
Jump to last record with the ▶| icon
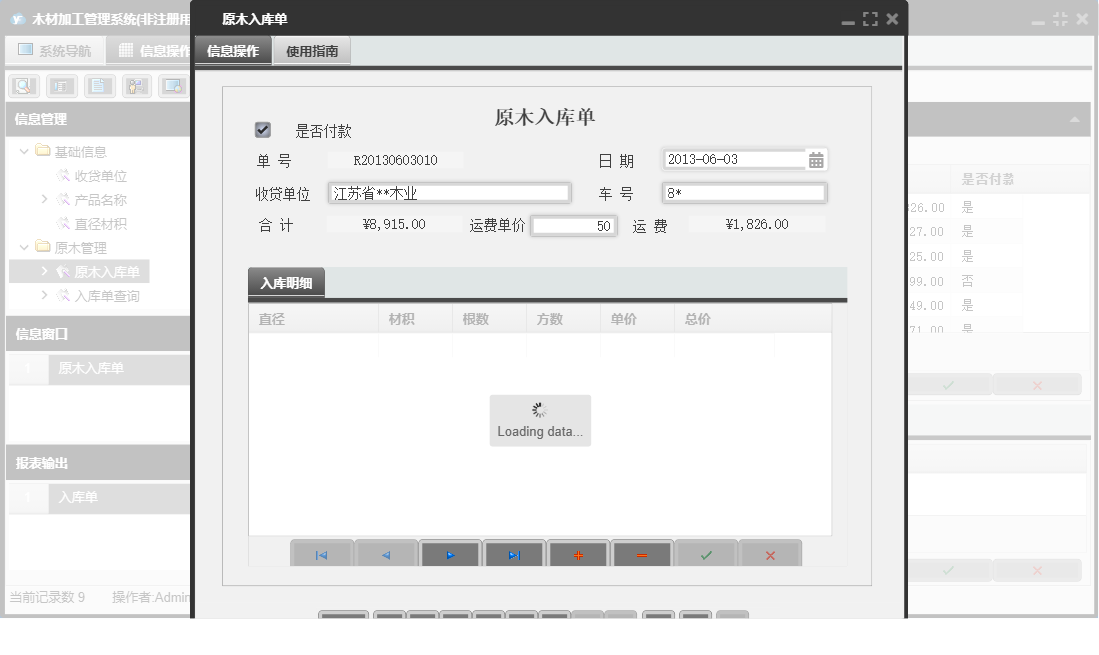(x=514, y=552)
